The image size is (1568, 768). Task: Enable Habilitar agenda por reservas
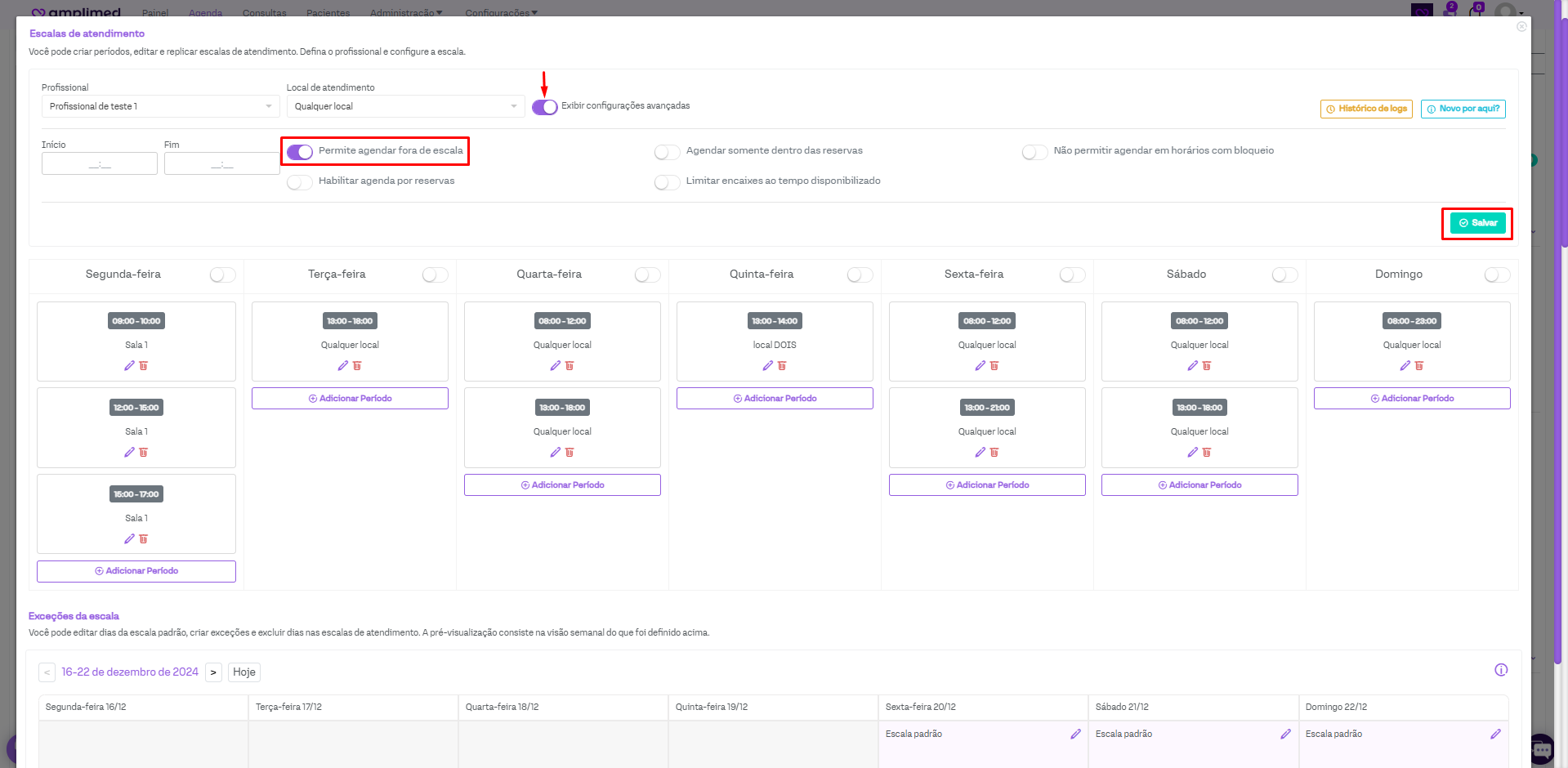[300, 182]
